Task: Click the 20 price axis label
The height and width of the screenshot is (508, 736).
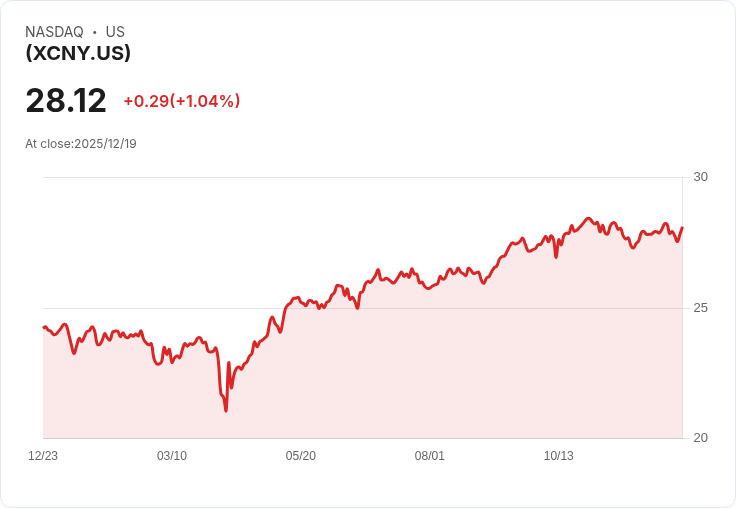Action: pos(700,438)
